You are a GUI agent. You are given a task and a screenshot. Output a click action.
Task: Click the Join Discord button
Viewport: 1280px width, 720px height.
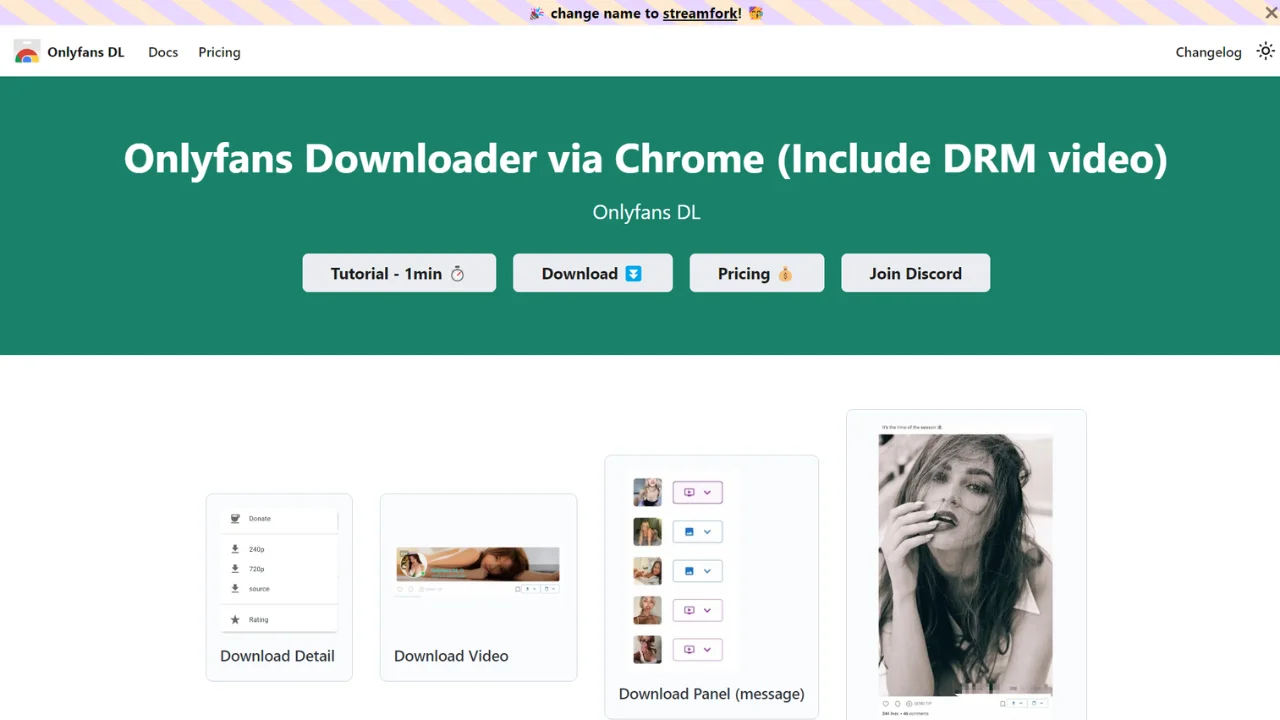tap(915, 273)
